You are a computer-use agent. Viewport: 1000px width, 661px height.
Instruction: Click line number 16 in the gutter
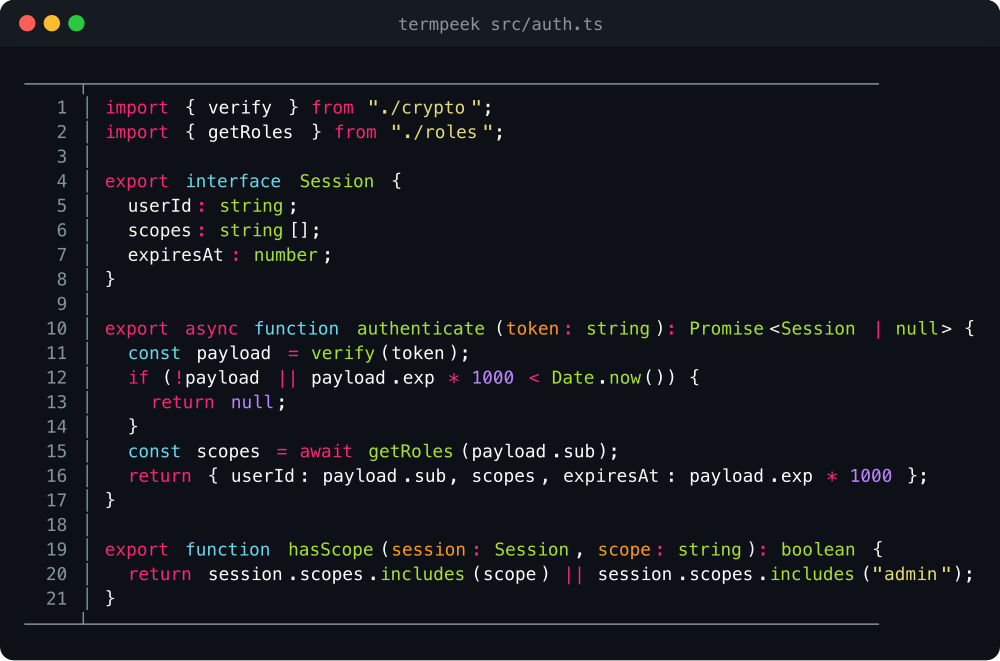pos(57,476)
